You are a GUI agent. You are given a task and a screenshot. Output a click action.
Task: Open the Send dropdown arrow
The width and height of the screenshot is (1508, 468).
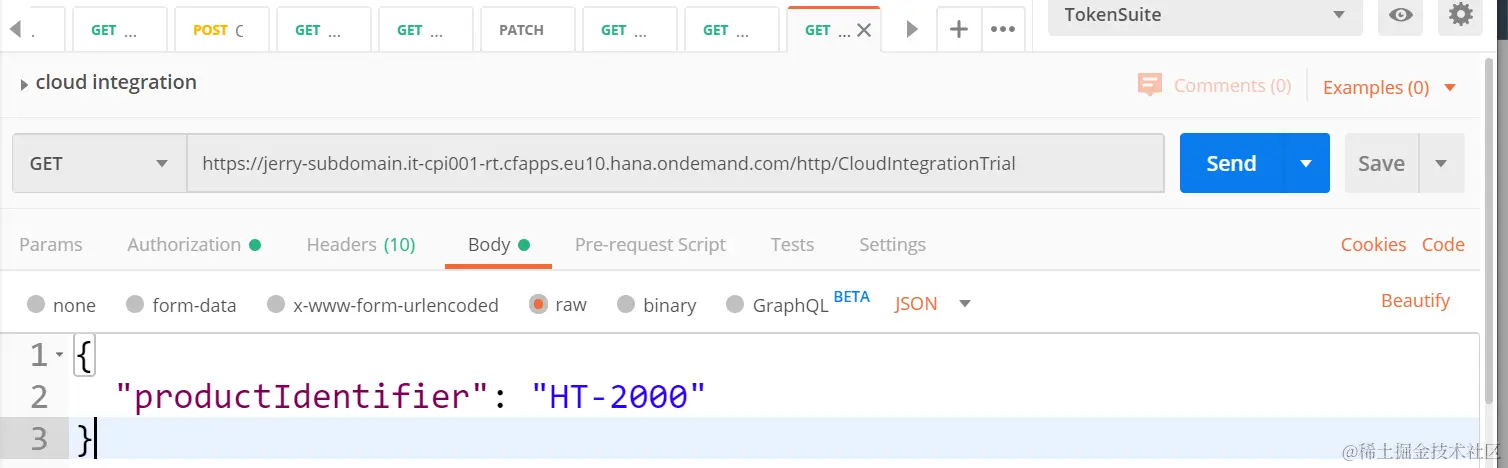tap(1306, 163)
